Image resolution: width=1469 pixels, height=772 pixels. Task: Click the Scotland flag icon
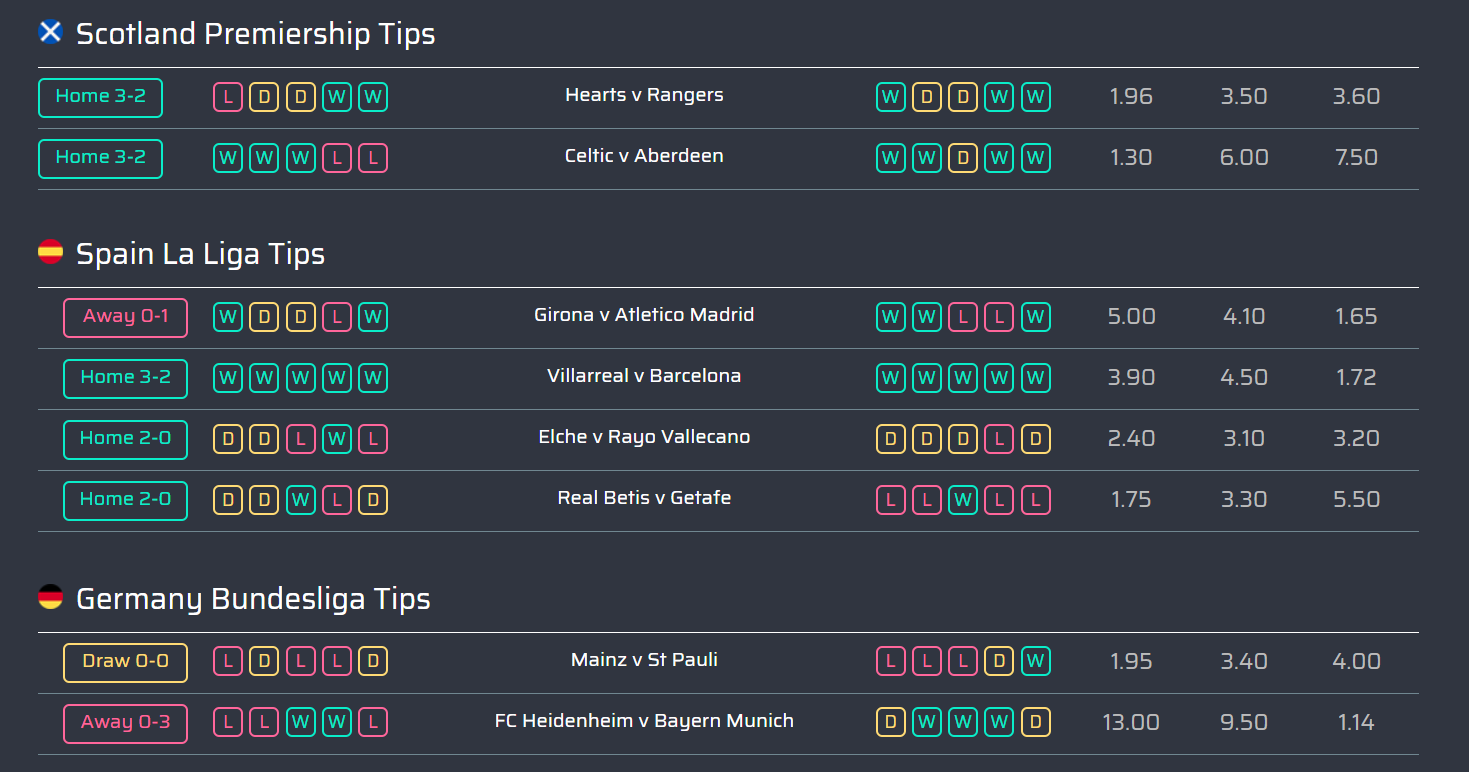pyautogui.click(x=50, y=32)
